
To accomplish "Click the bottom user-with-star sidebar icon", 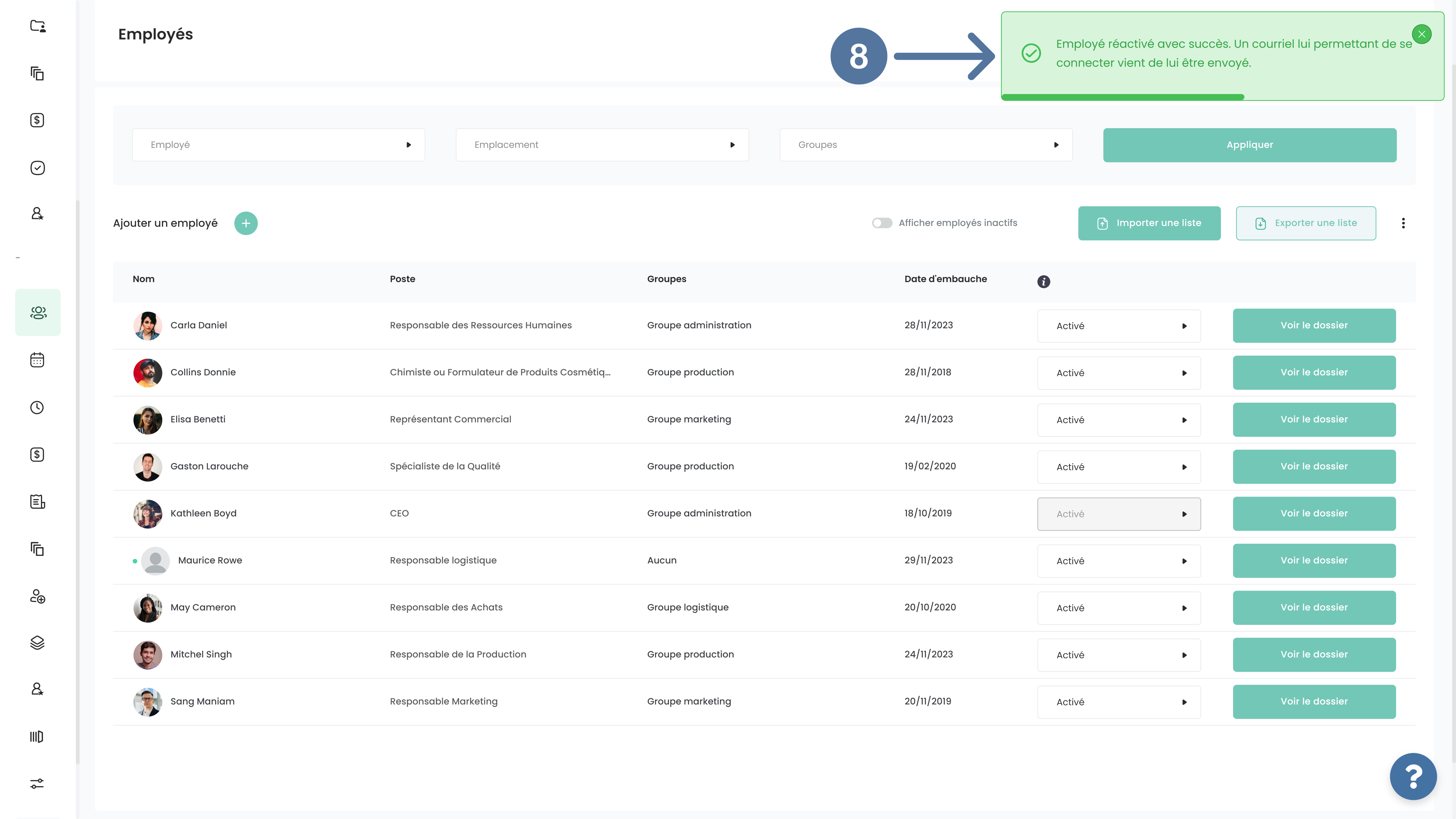I will [37, 689].
